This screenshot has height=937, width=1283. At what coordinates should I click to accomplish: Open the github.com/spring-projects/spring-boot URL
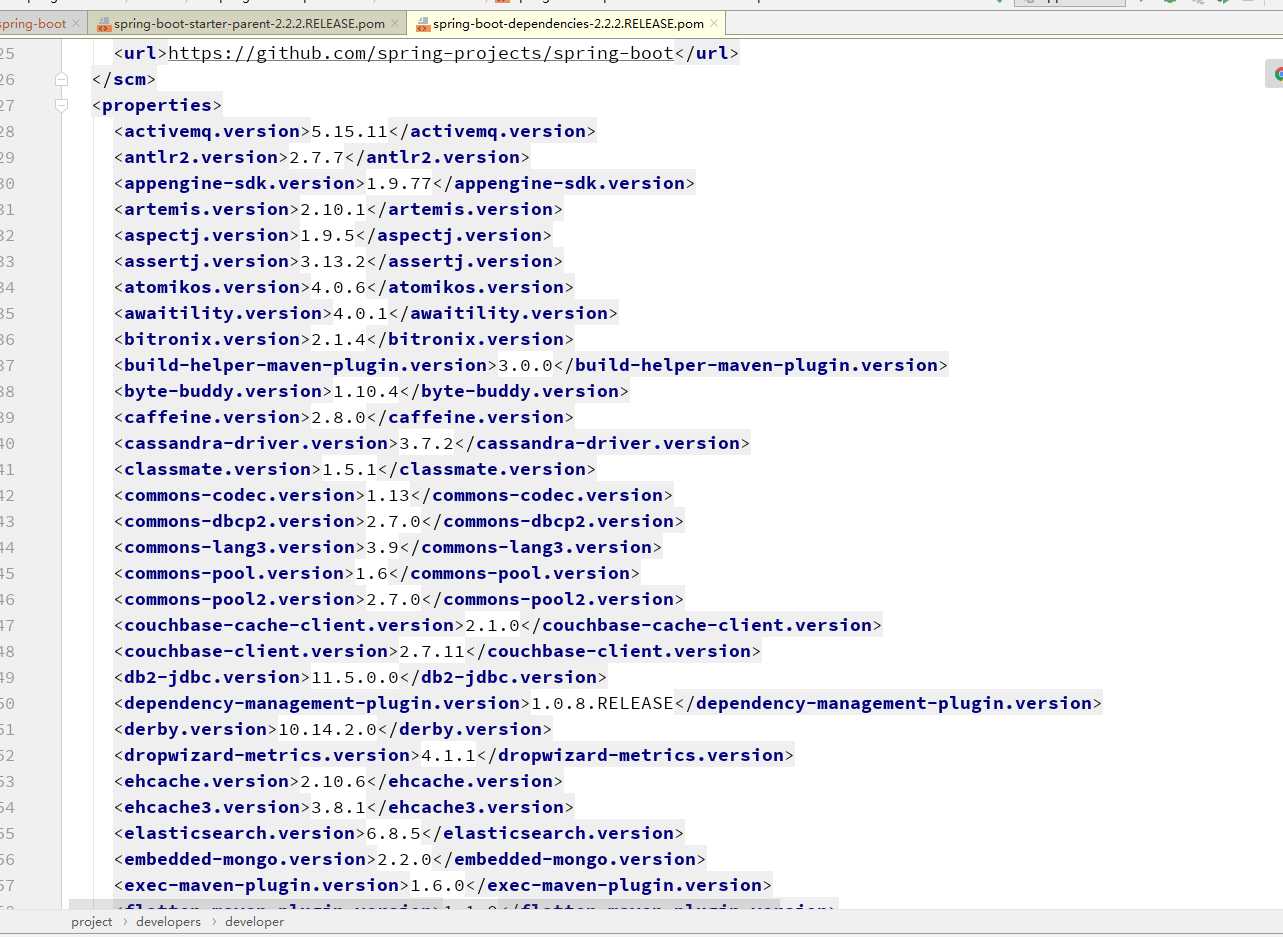[421, 53]
